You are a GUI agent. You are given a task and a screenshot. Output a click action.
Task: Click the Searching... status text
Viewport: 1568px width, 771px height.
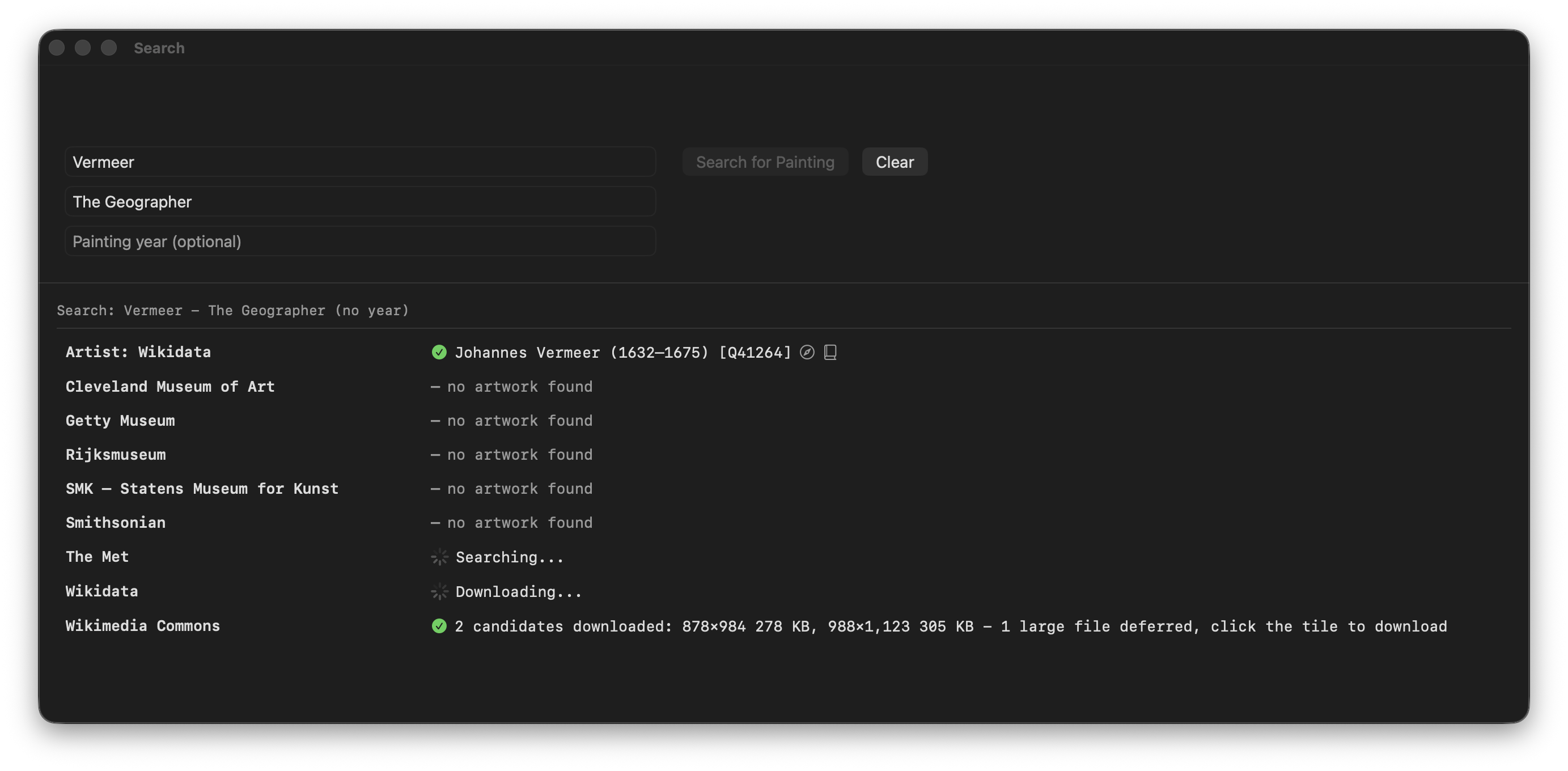510,557
